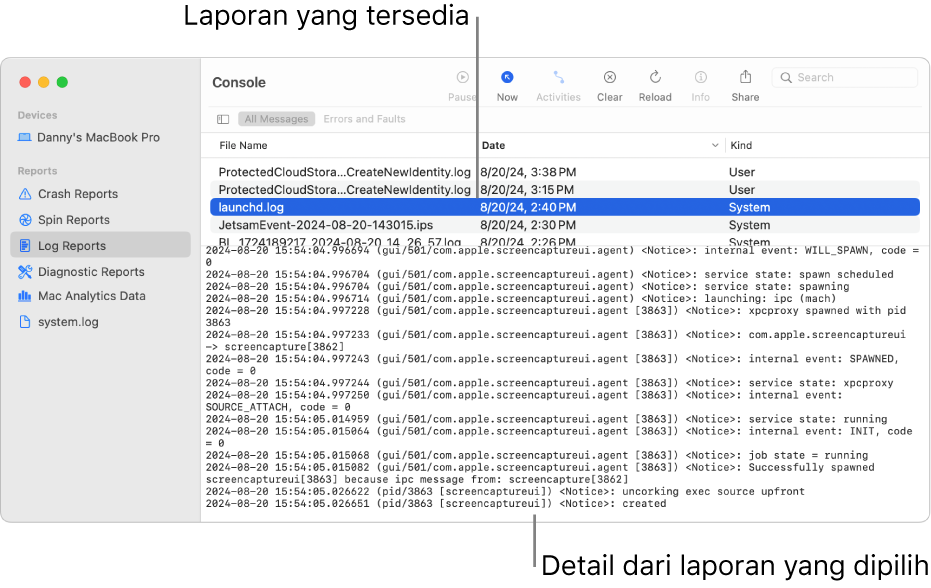Image resolution: width=931 pixels, height=588 pixels.
Task: Click the Now toolbar button
Action: click(507, 86)
